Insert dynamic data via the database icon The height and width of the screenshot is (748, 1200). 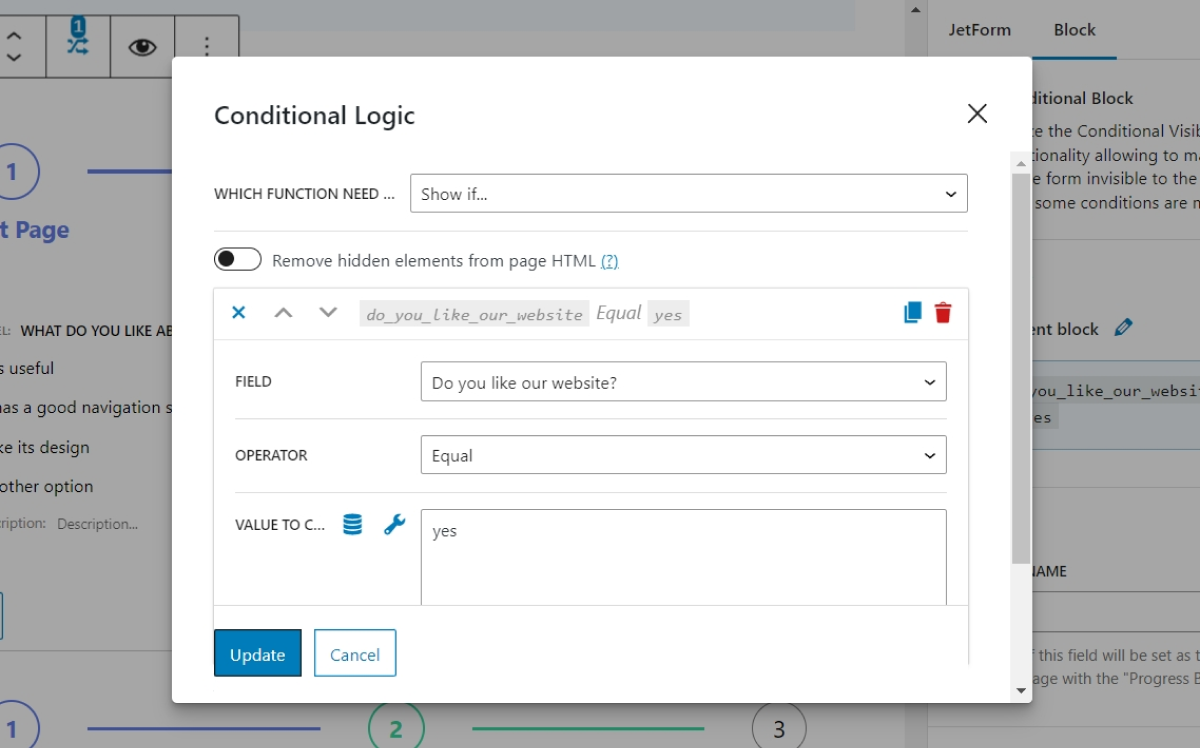point(351,524)
